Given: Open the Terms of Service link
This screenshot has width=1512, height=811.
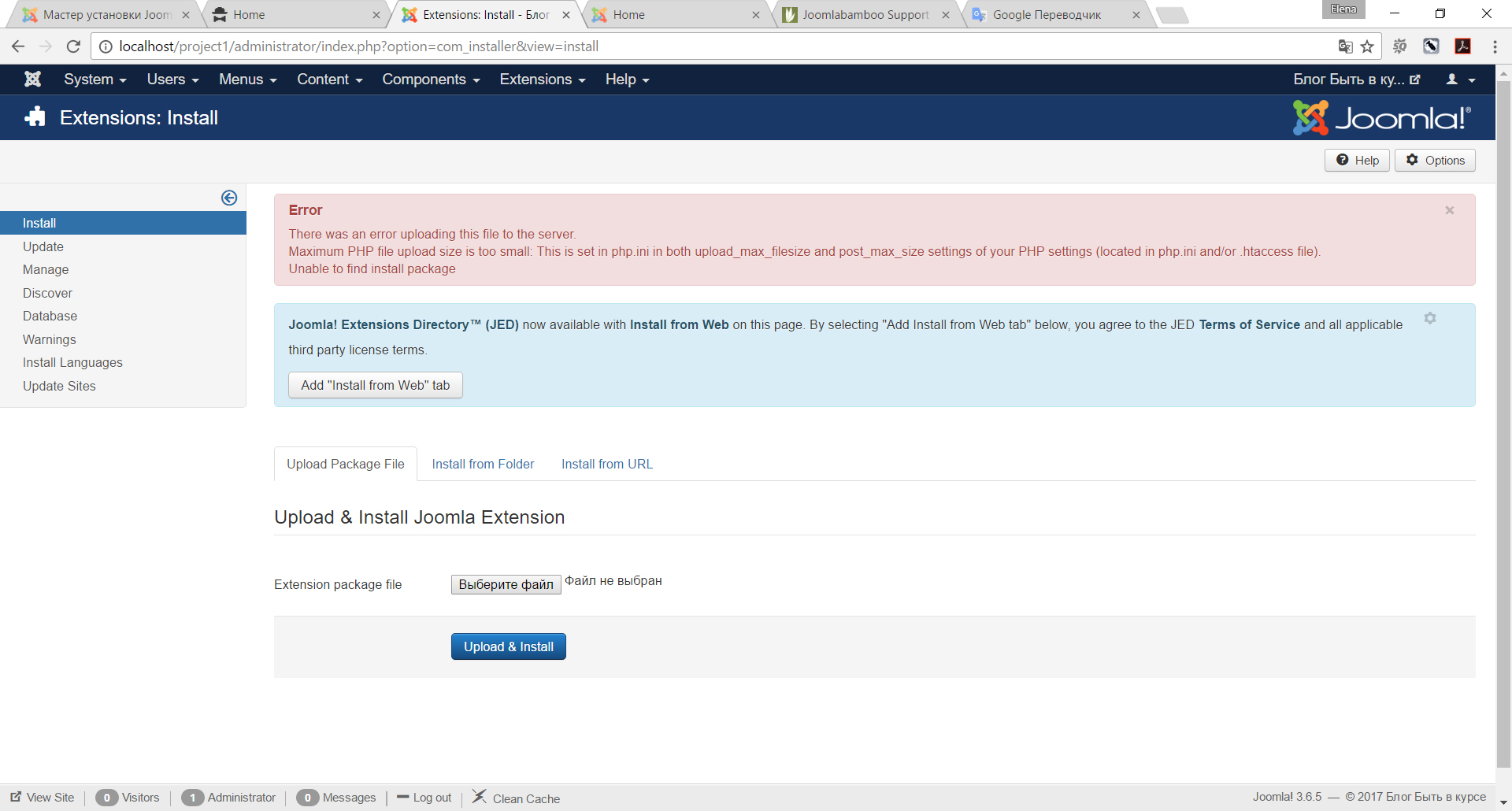Looking at the screenshot, I should tap(1249, 324).
